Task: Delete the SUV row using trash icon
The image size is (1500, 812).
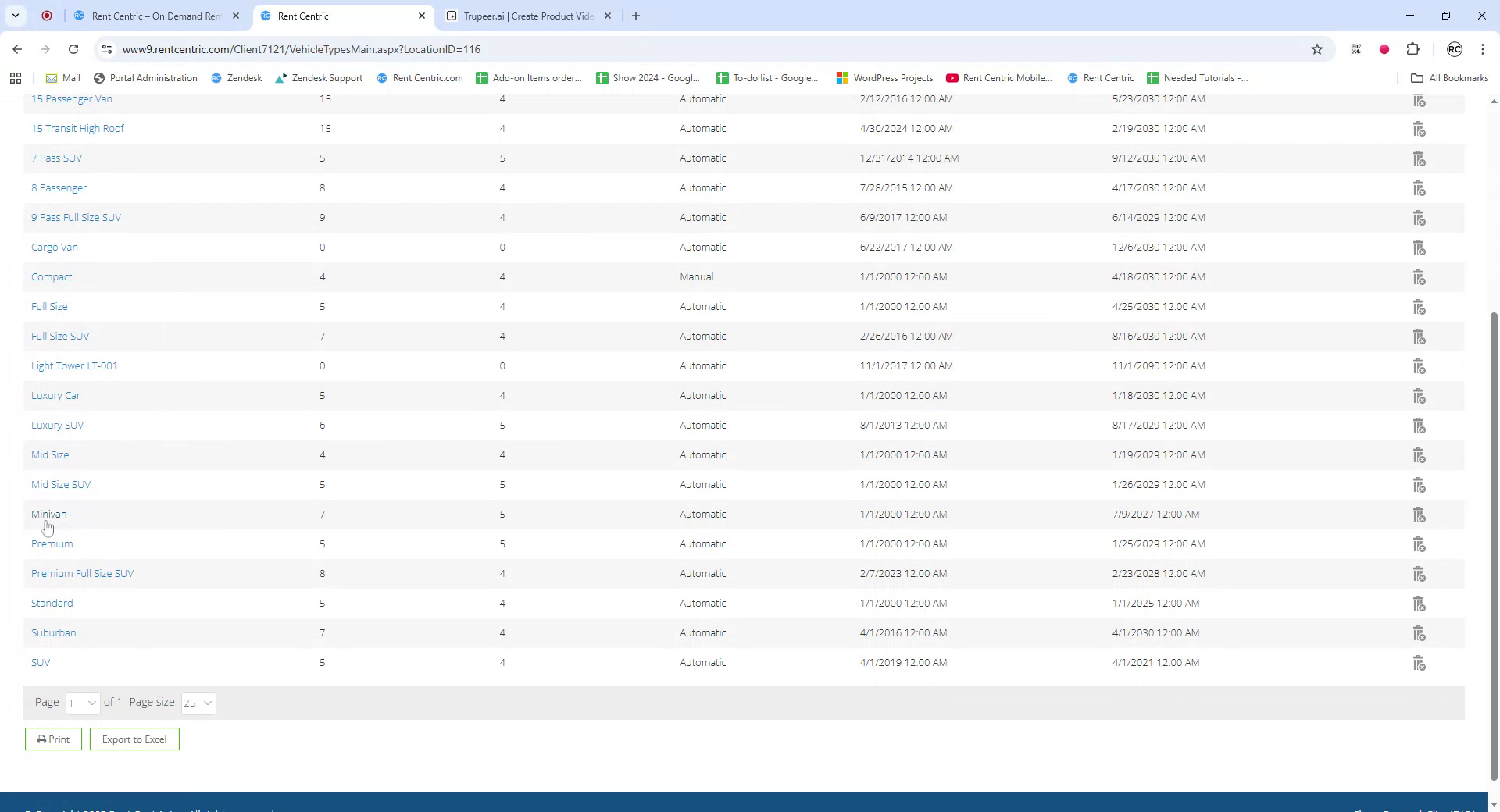Action: pyautogui.click(x=1418, y=662)
